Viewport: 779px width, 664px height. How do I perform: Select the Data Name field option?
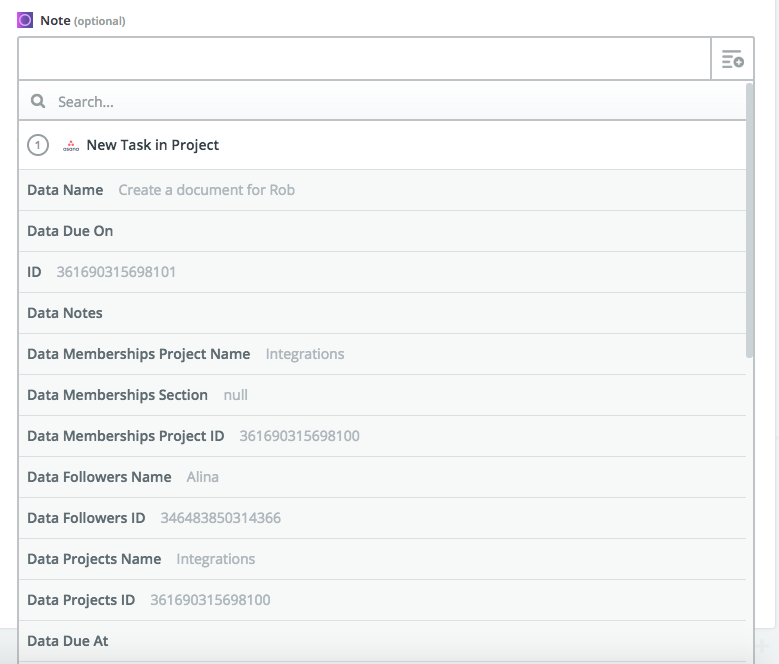(383, 190)
